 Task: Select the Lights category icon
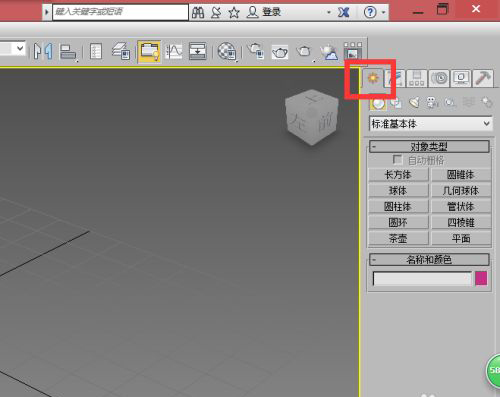414,103
